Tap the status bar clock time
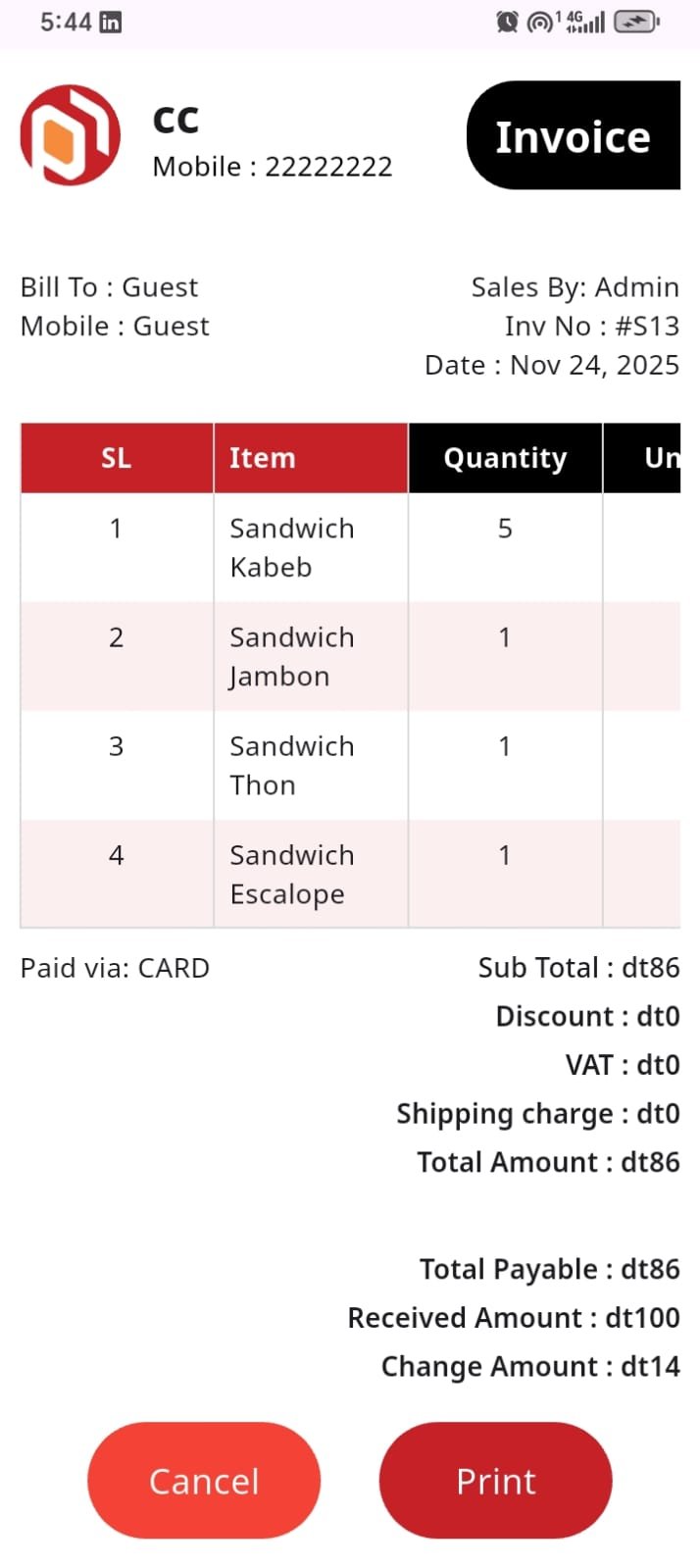 tap(66, 22)
